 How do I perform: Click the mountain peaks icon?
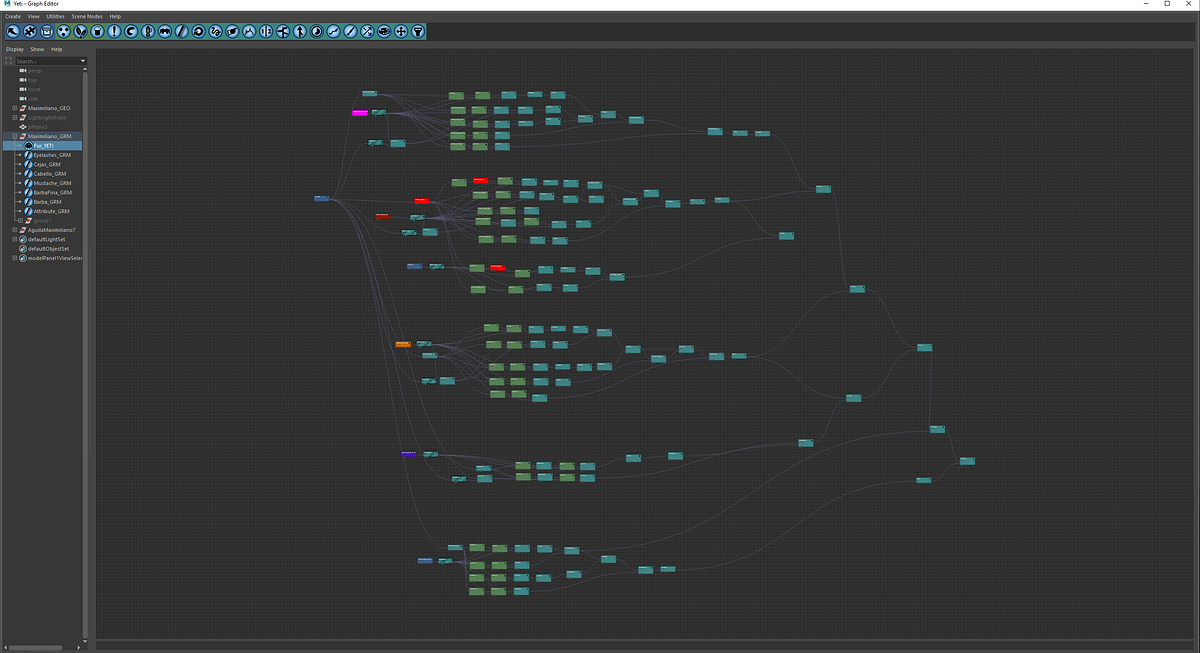[x=249, y=32]
